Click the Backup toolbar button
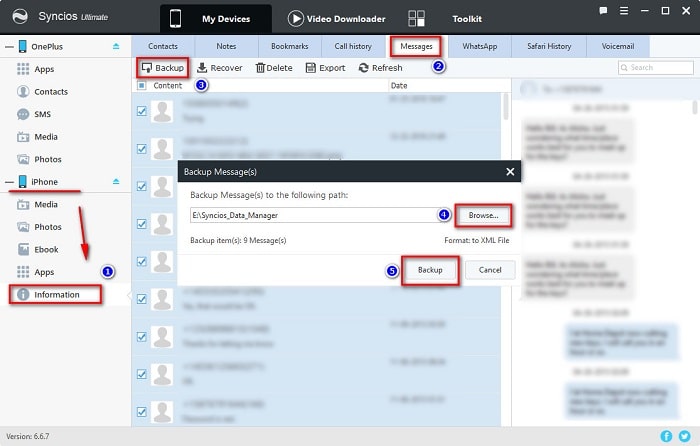Image resolution: width=700 pixels, height=446 pixels. click(x=162, y=68)
